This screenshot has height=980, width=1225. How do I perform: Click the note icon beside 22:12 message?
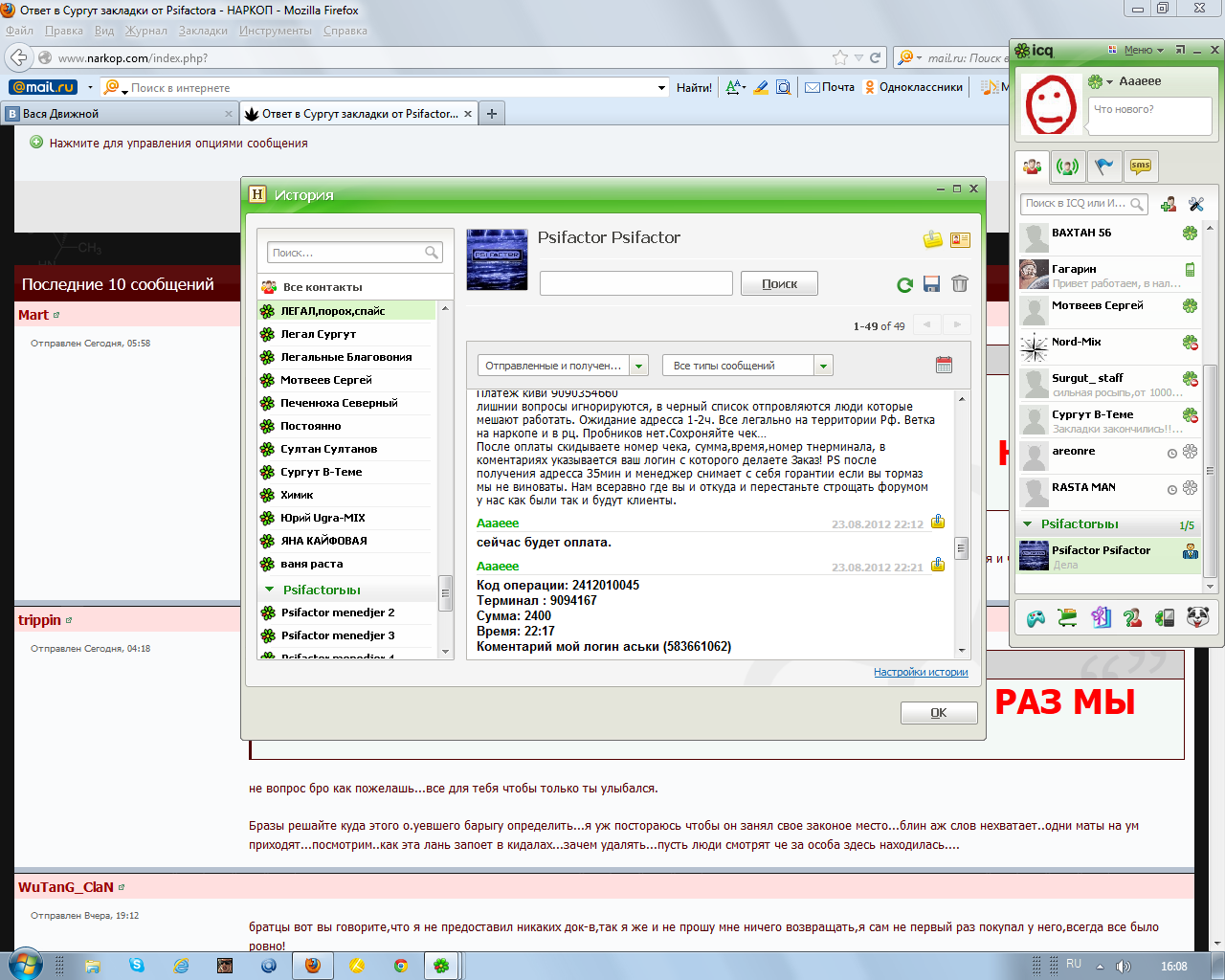(938, 522)
